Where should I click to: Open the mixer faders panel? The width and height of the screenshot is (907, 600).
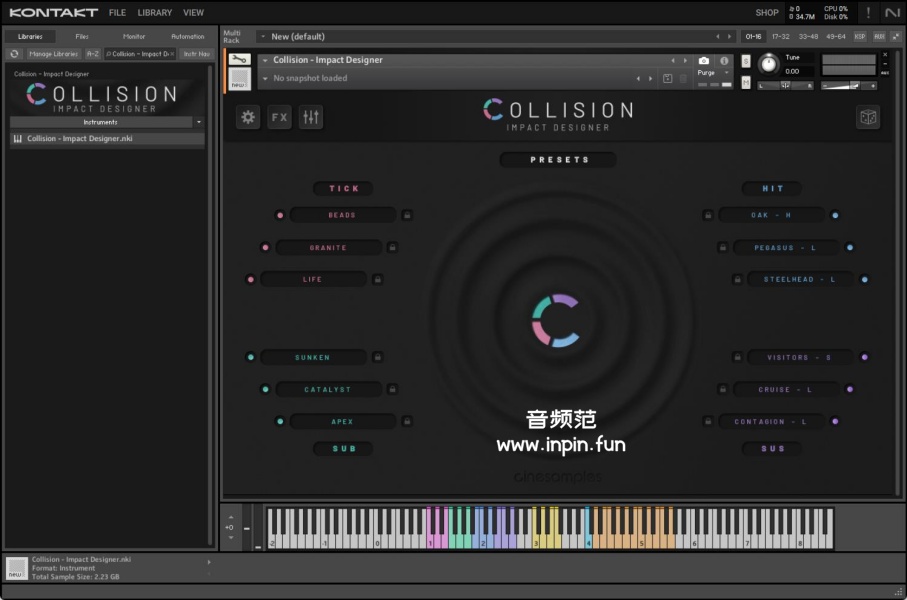pyautogui.click(x=311, y=117)
